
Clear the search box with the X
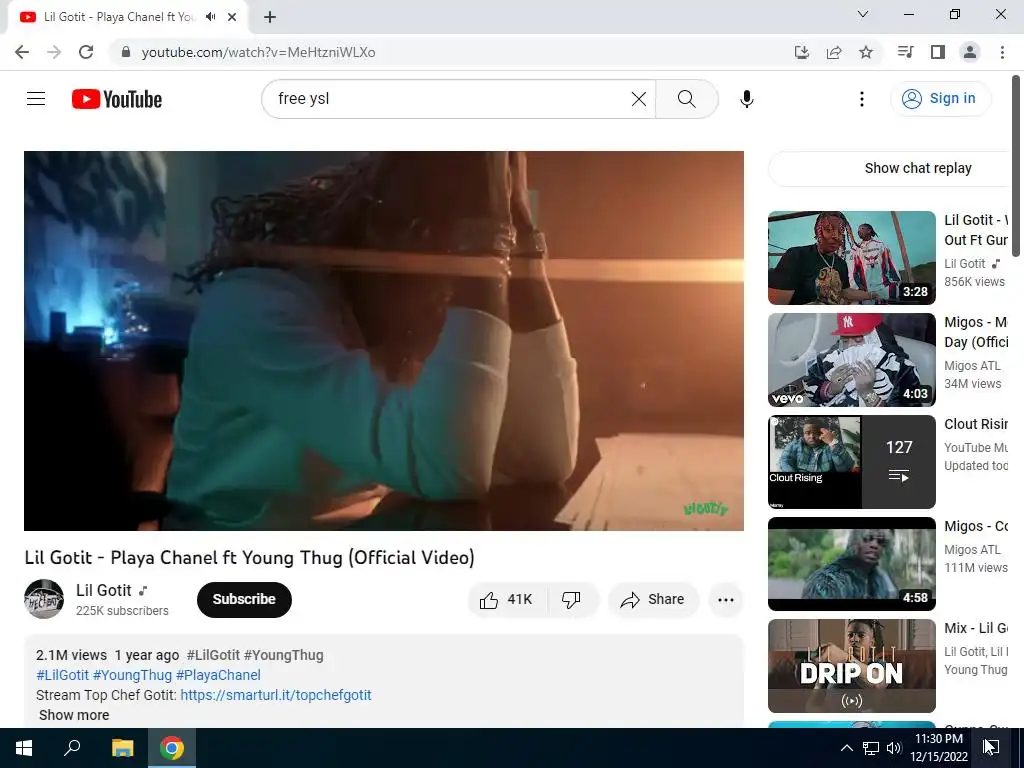tap(639, 99)
